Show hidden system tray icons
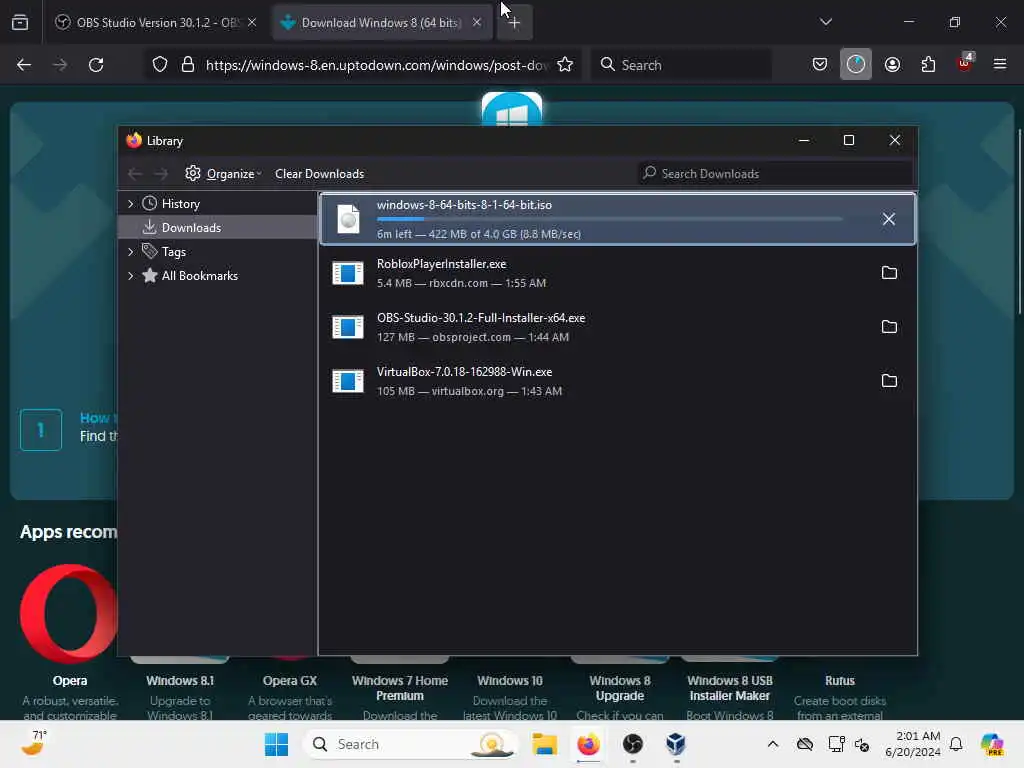 [x=773, y=744]
